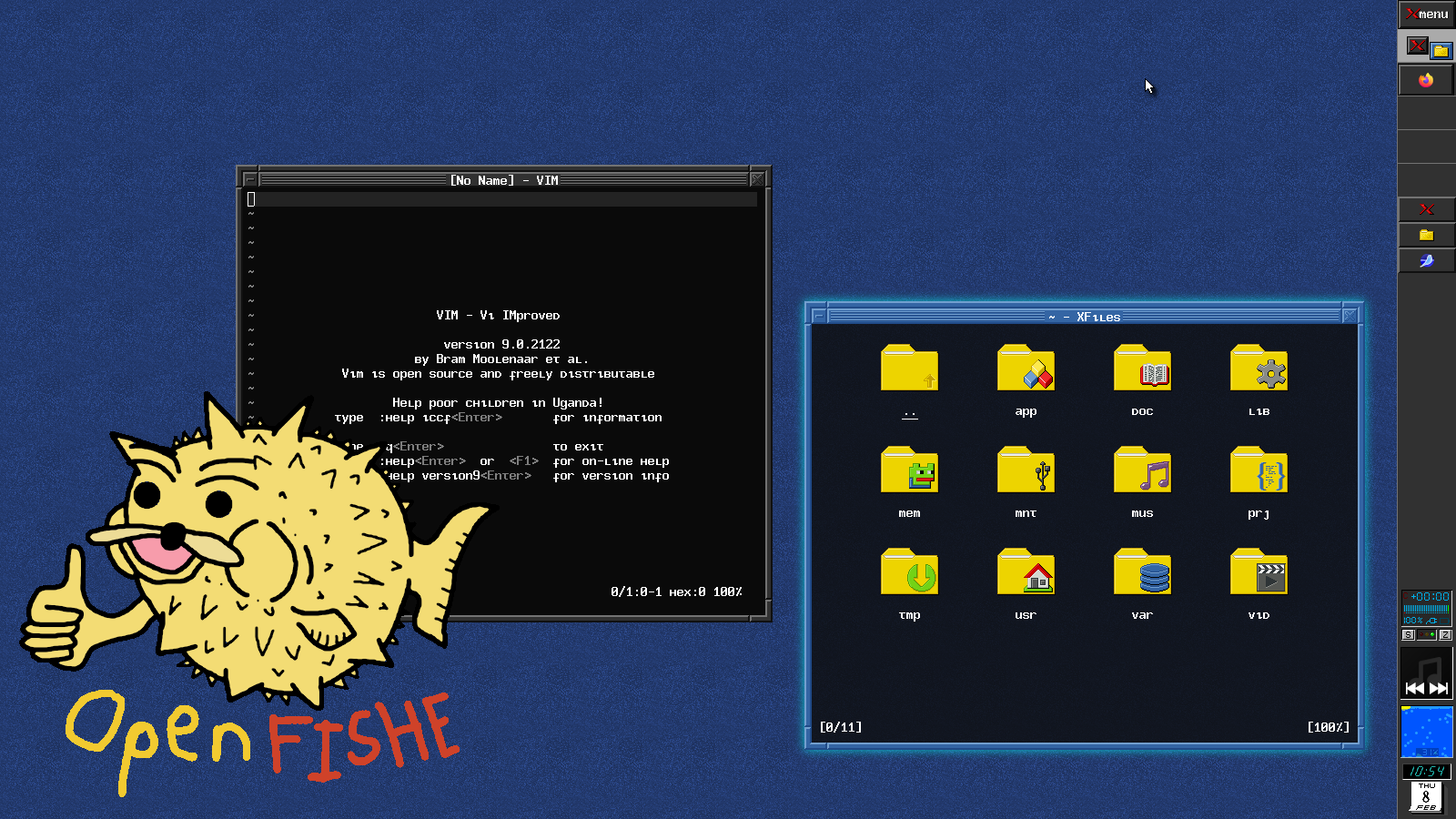Open the X menu button in the dock

coord(1426,14)
